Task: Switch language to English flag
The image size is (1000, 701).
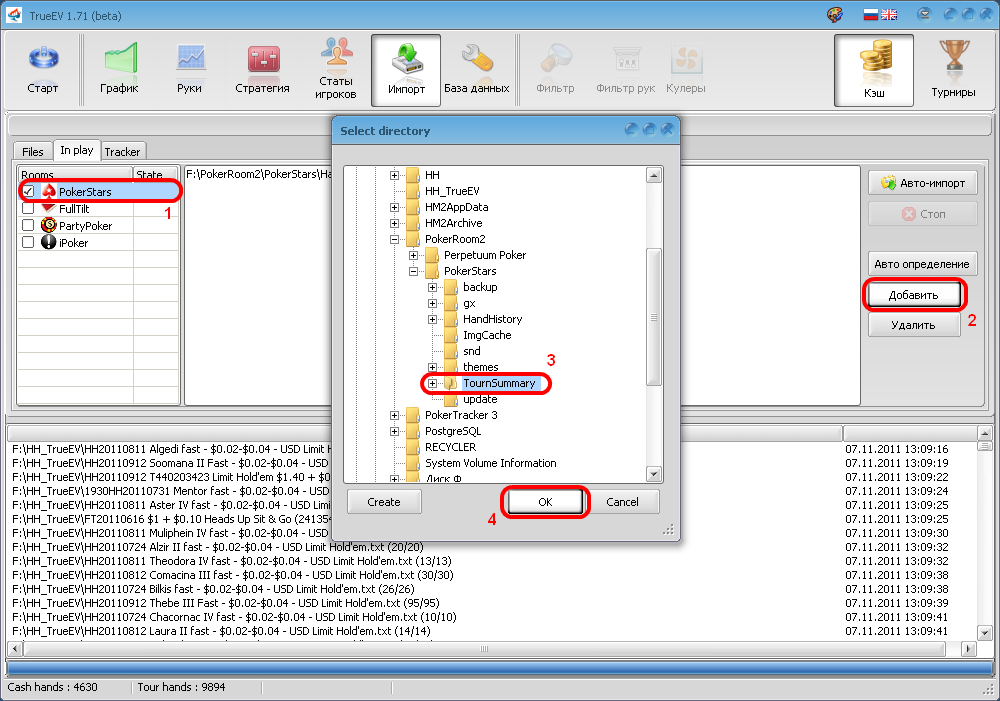Action: click(x=889, y=15)
